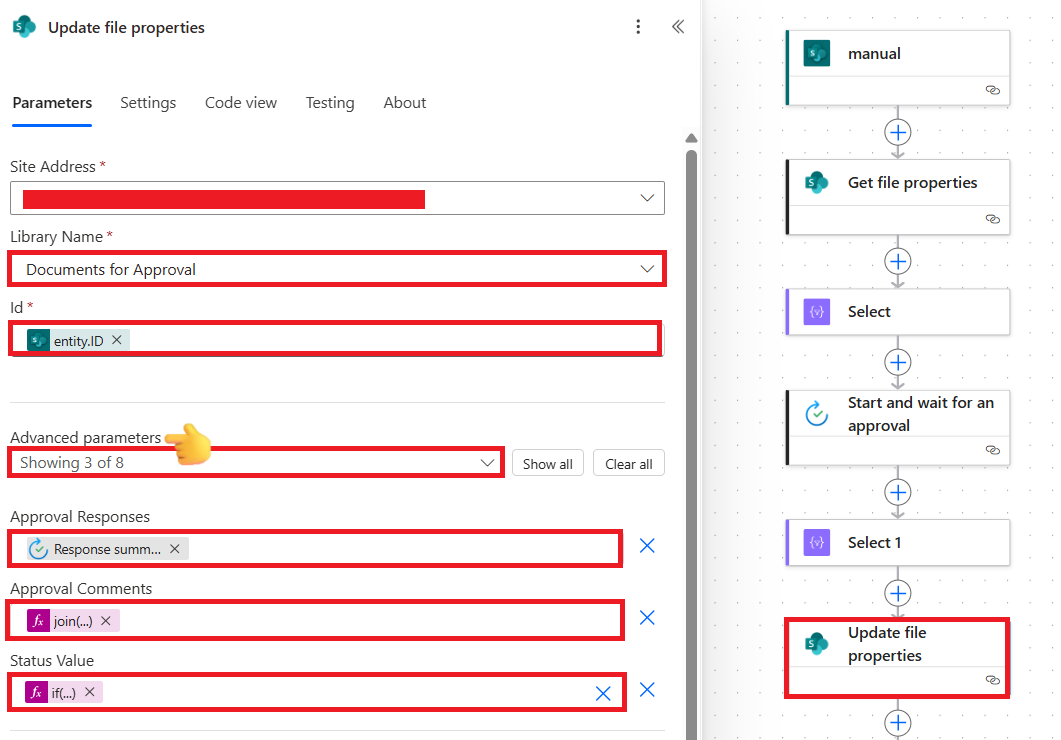The image size is (1061, 740).
Task: Click the Clear all button
Action: (x=629, y=463)
